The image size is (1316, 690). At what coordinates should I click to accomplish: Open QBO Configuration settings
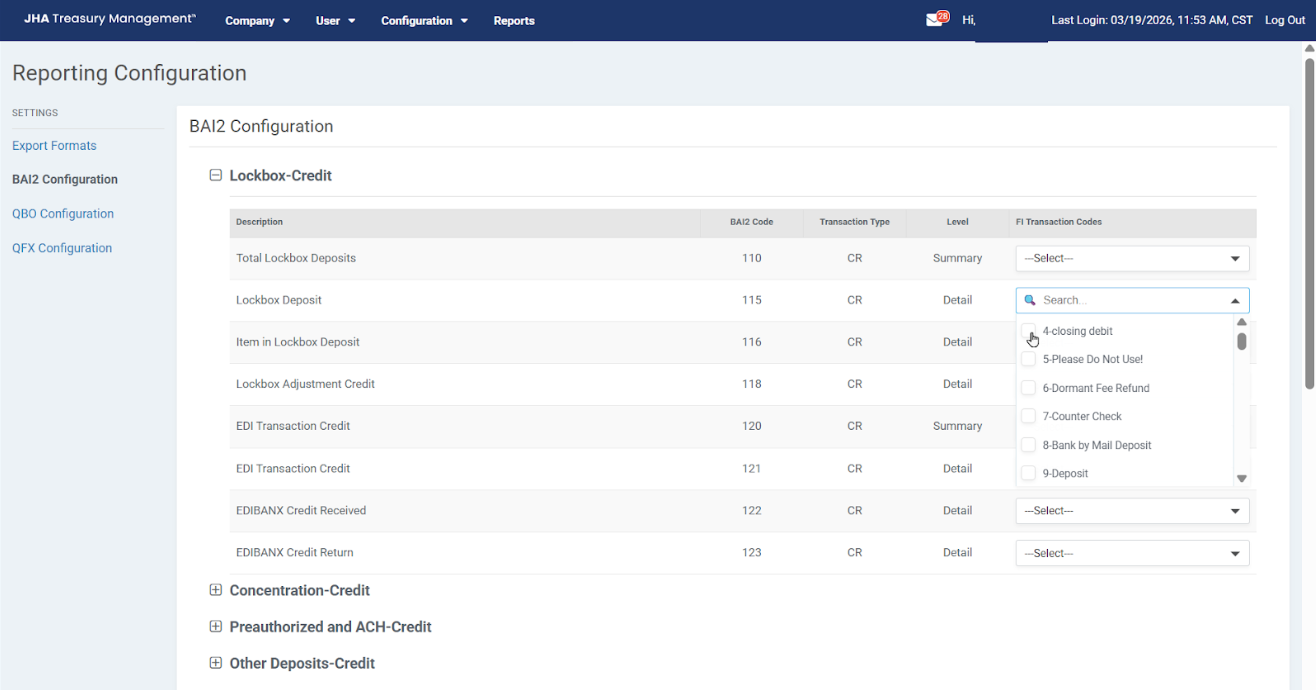(x=63, y=213)
